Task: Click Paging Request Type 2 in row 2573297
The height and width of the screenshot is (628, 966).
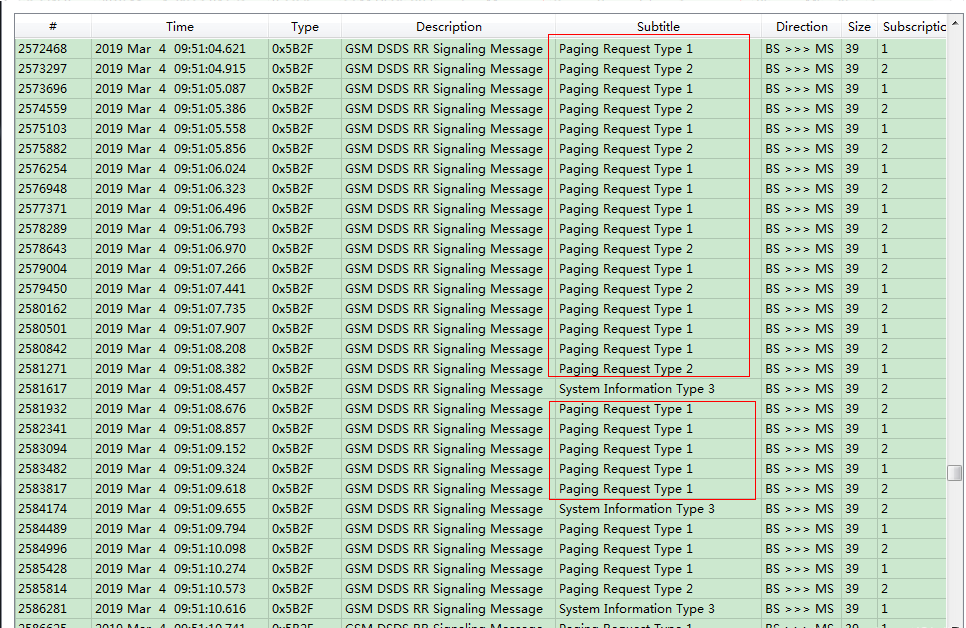Action: (x=625, y=68)
